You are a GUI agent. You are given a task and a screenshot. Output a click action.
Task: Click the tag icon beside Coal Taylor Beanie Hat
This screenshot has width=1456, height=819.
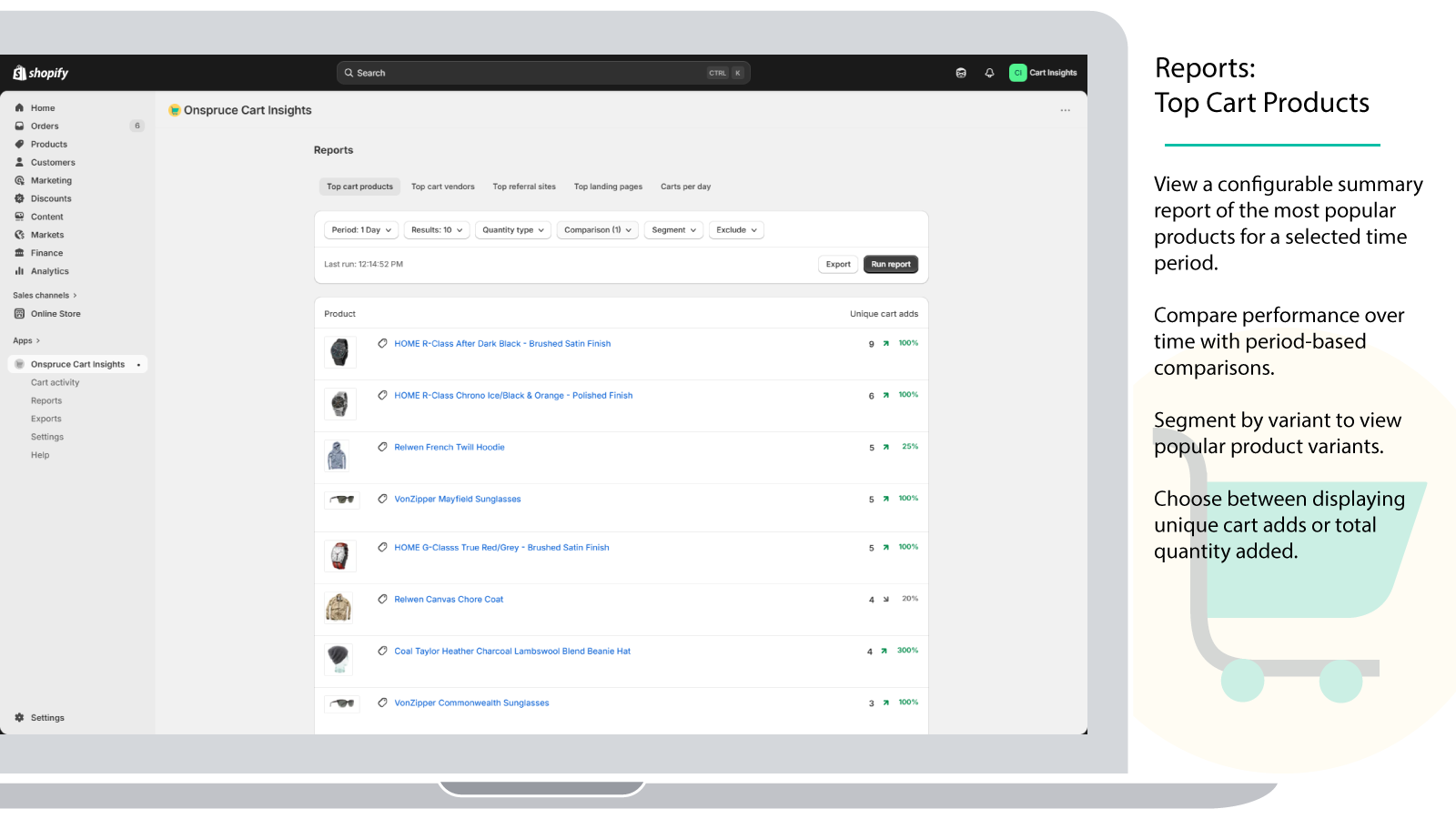382,651
